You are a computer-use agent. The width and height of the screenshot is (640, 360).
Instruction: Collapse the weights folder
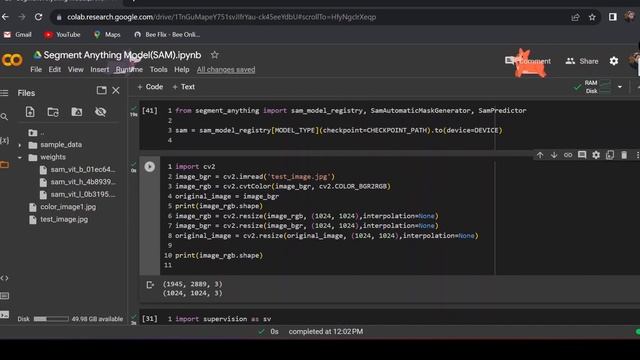pos(20,157)
